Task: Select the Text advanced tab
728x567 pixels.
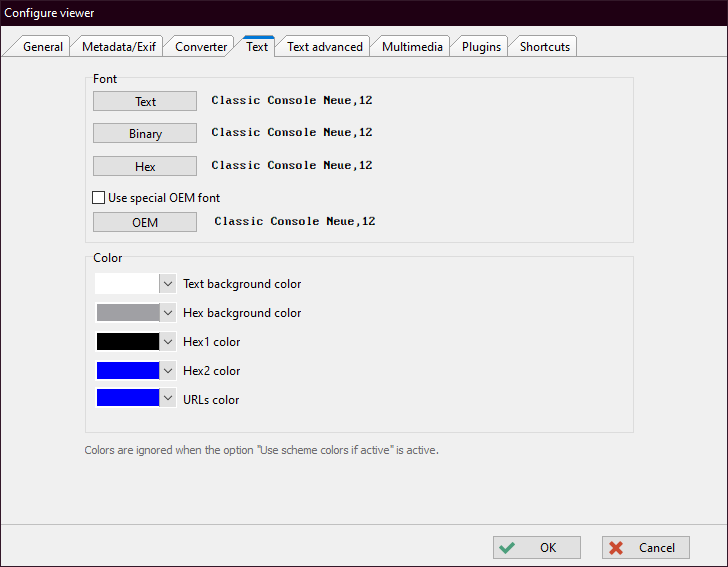Action: tap(324, 47)
